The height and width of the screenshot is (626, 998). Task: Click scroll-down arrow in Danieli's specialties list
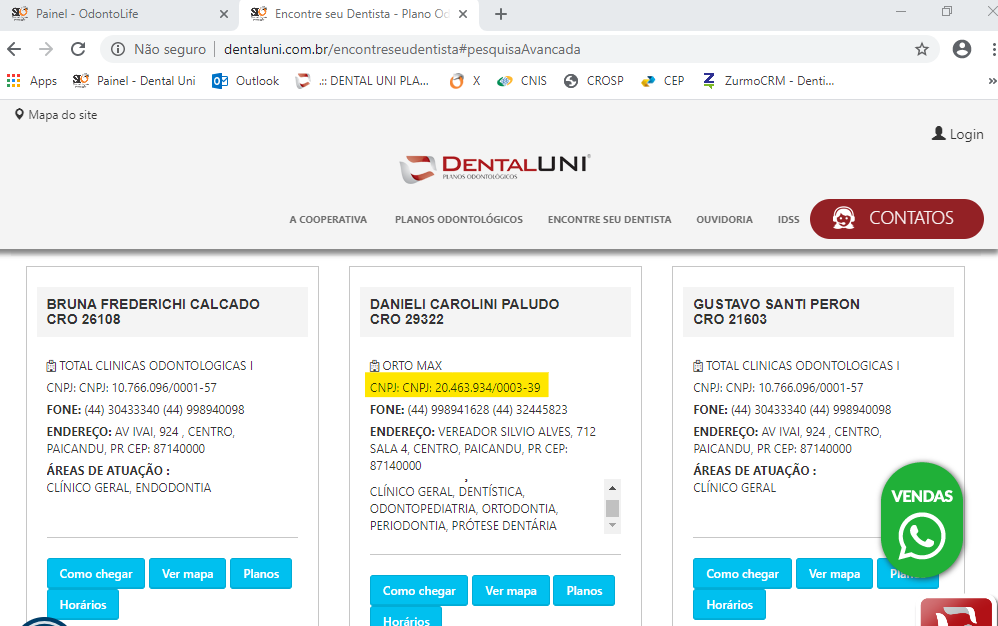(612, 525)
